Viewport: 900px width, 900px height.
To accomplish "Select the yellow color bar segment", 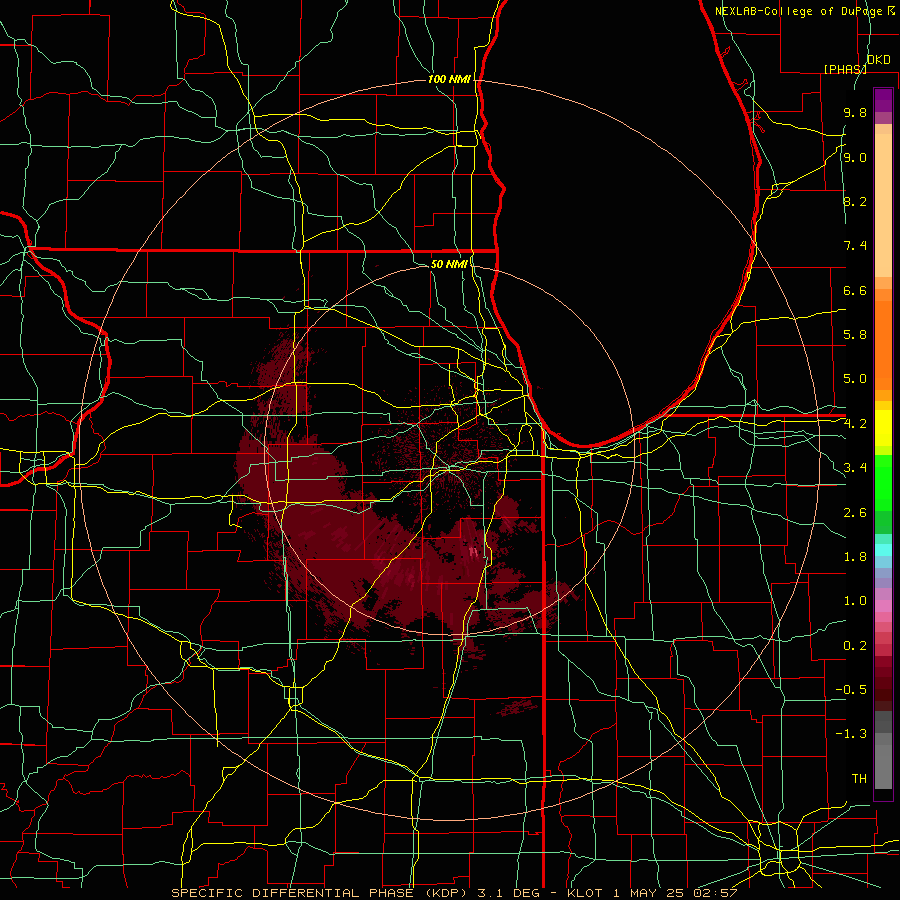I will tap(883, 428).
